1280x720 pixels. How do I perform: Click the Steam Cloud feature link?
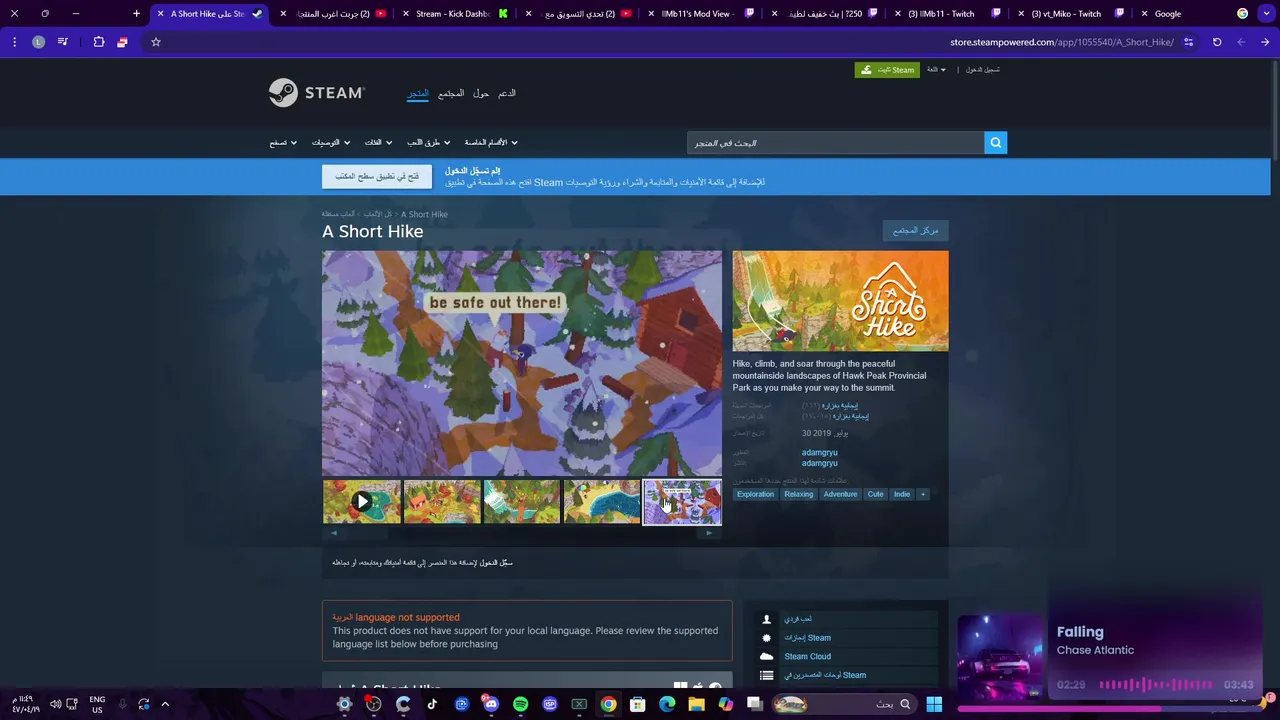pyautogui.click(x=807, y=657)
